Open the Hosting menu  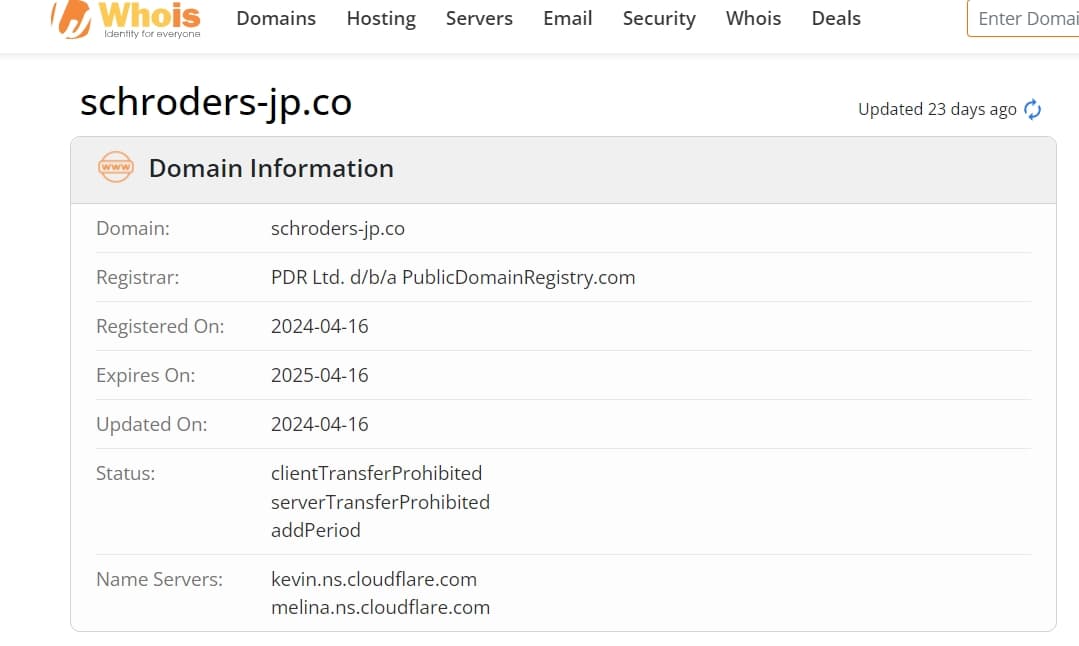(x=381, y=19)
